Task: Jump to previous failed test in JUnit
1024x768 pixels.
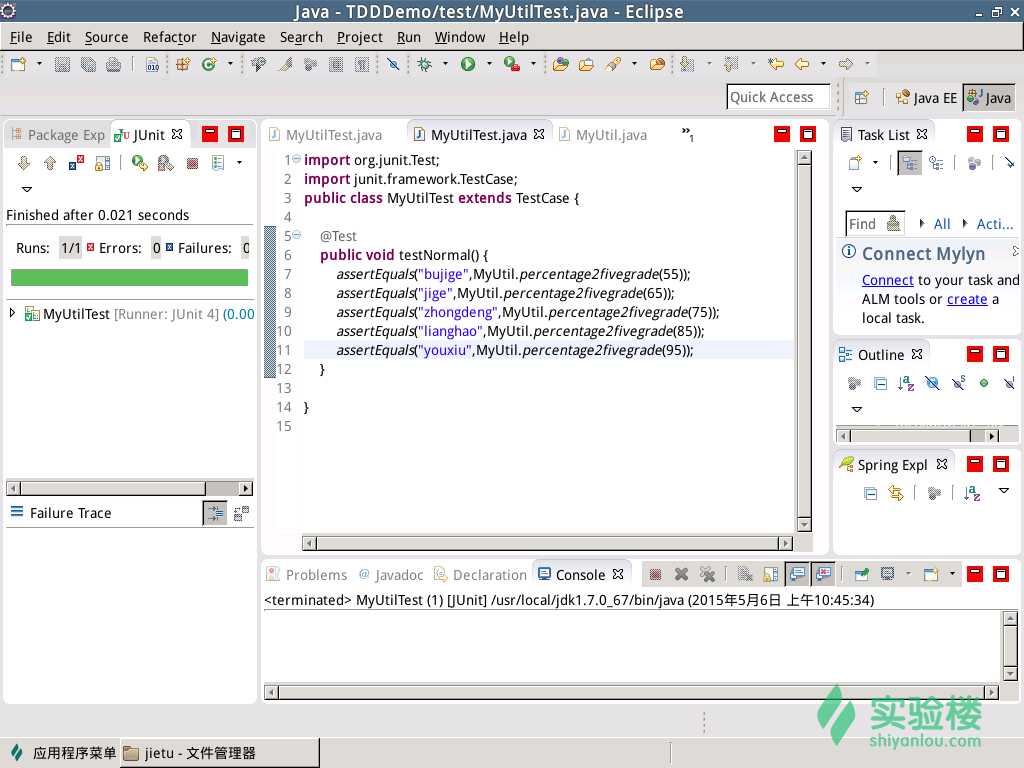Action: (x=50, y=163)
